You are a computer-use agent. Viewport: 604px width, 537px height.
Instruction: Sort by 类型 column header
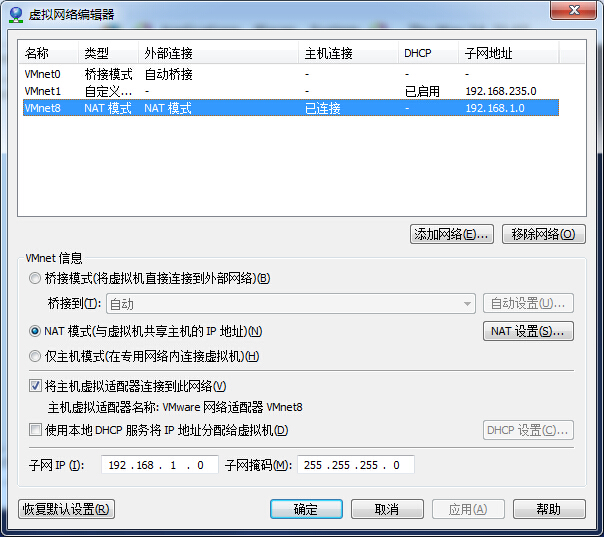tap(109, 53)
